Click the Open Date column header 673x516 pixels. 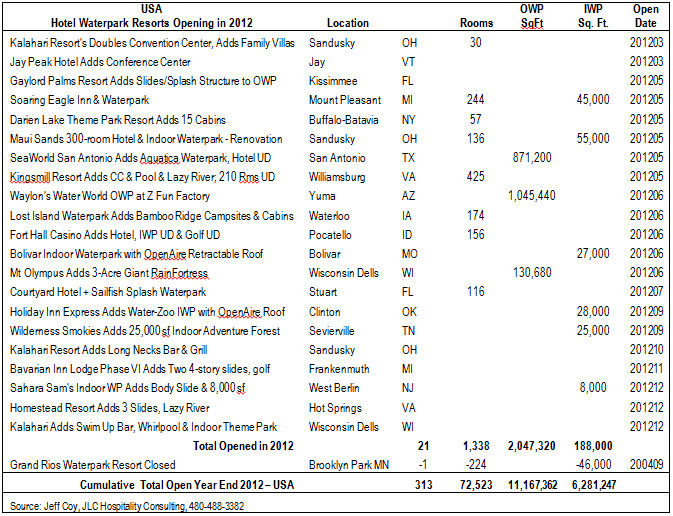(x=646, y=15)
